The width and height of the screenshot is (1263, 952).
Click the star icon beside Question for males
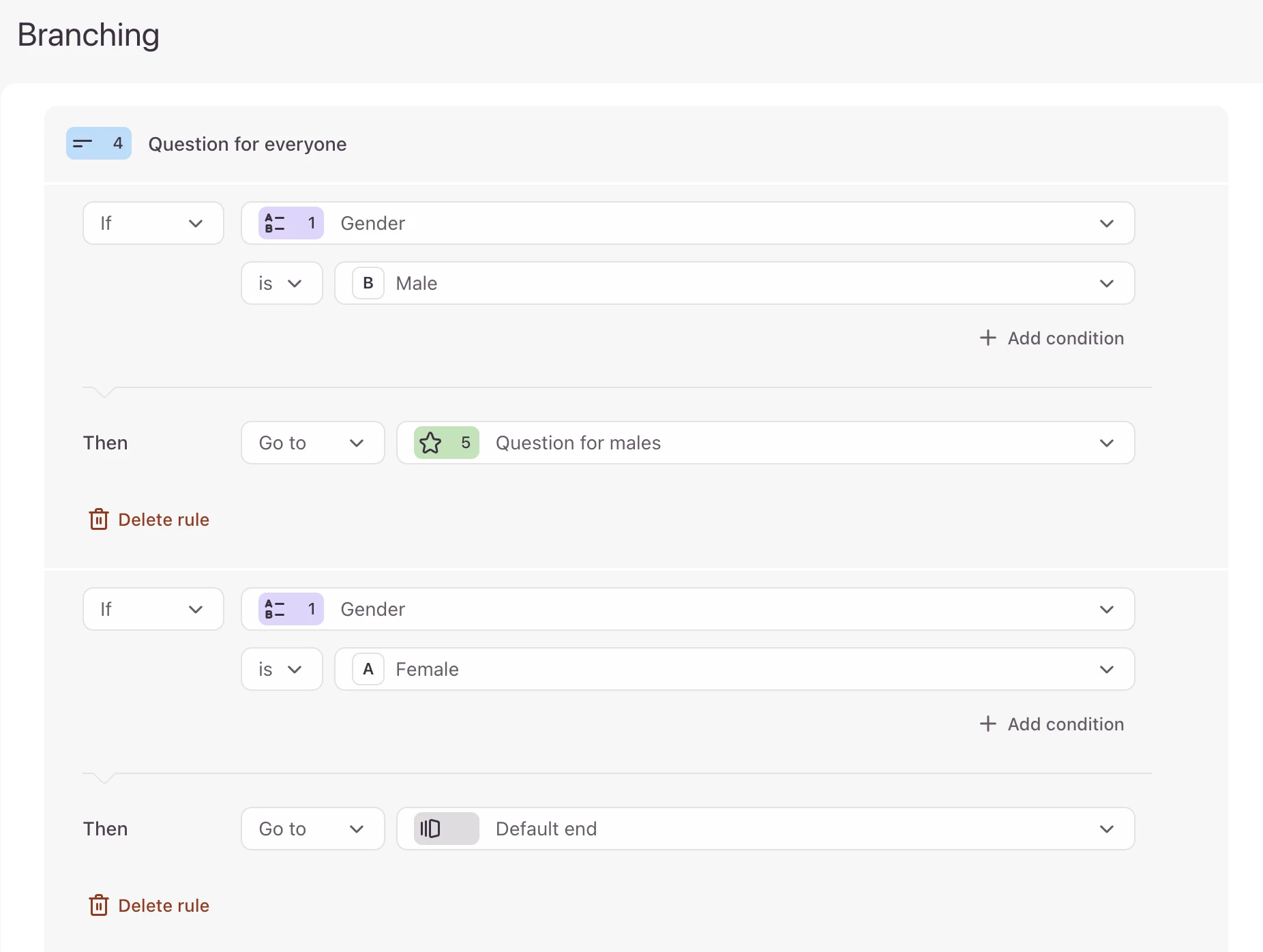pos(431,443)
